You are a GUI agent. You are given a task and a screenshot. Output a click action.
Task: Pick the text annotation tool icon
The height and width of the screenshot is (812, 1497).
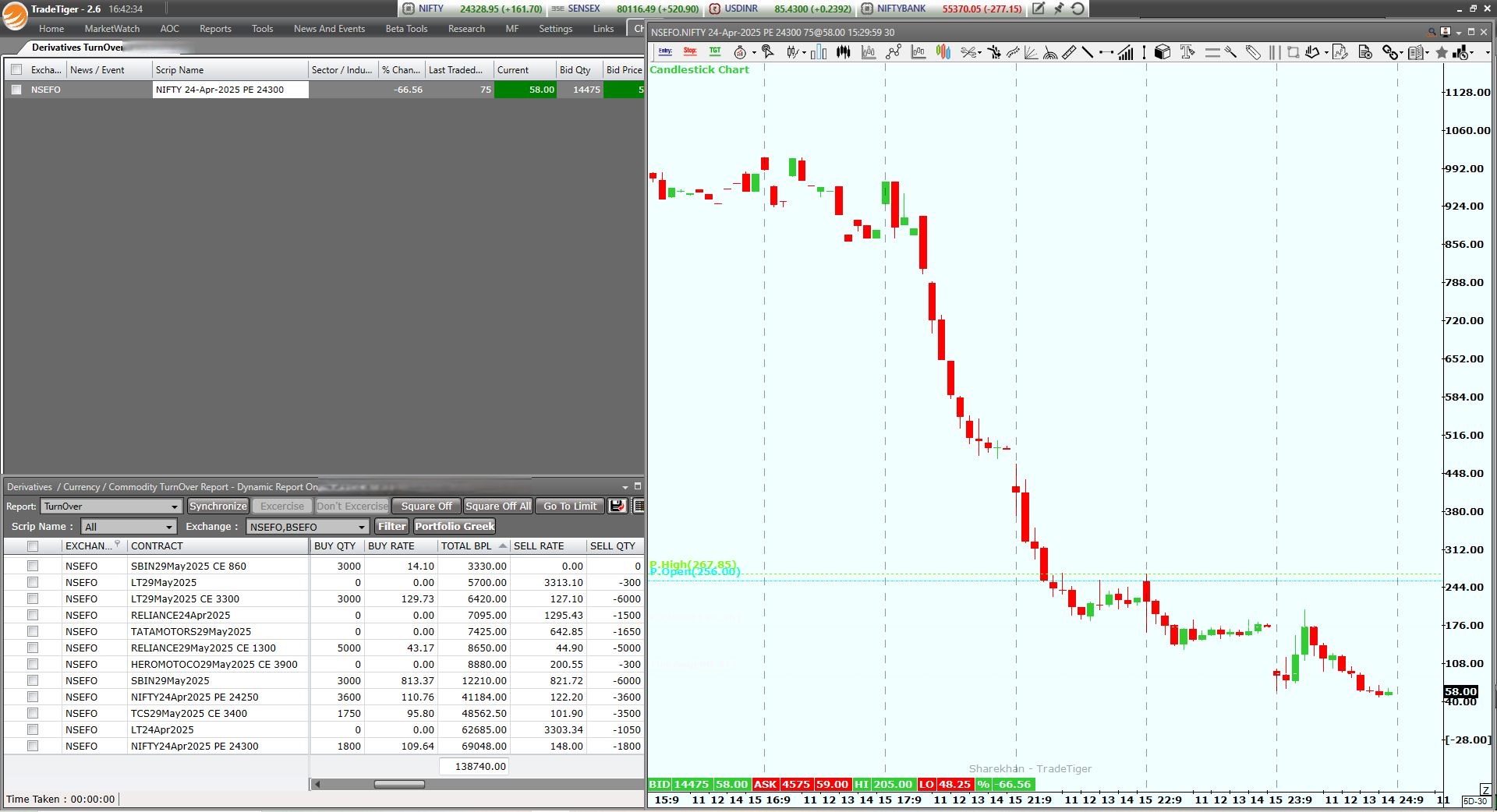(x=1187, y=52)
